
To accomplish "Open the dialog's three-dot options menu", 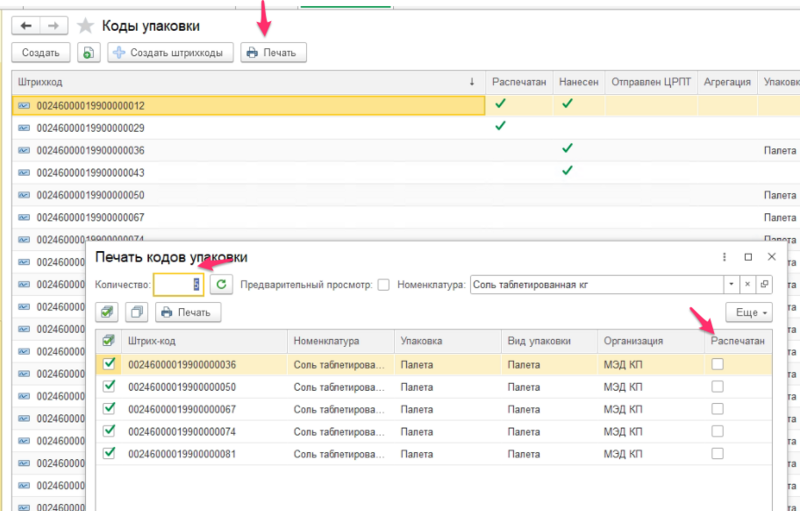I will tap(724, 257).
